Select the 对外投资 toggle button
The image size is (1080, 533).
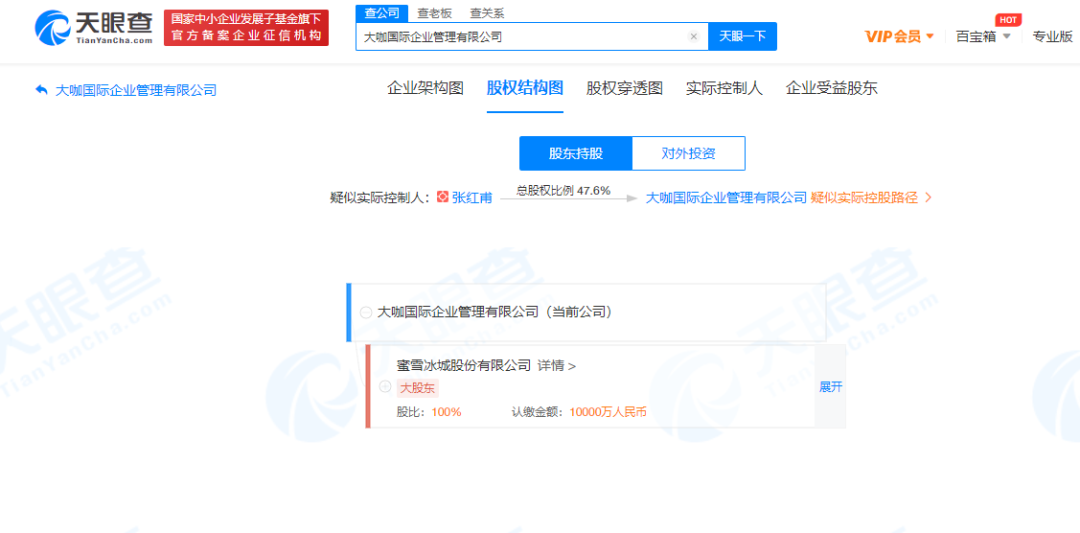point(689,153)
